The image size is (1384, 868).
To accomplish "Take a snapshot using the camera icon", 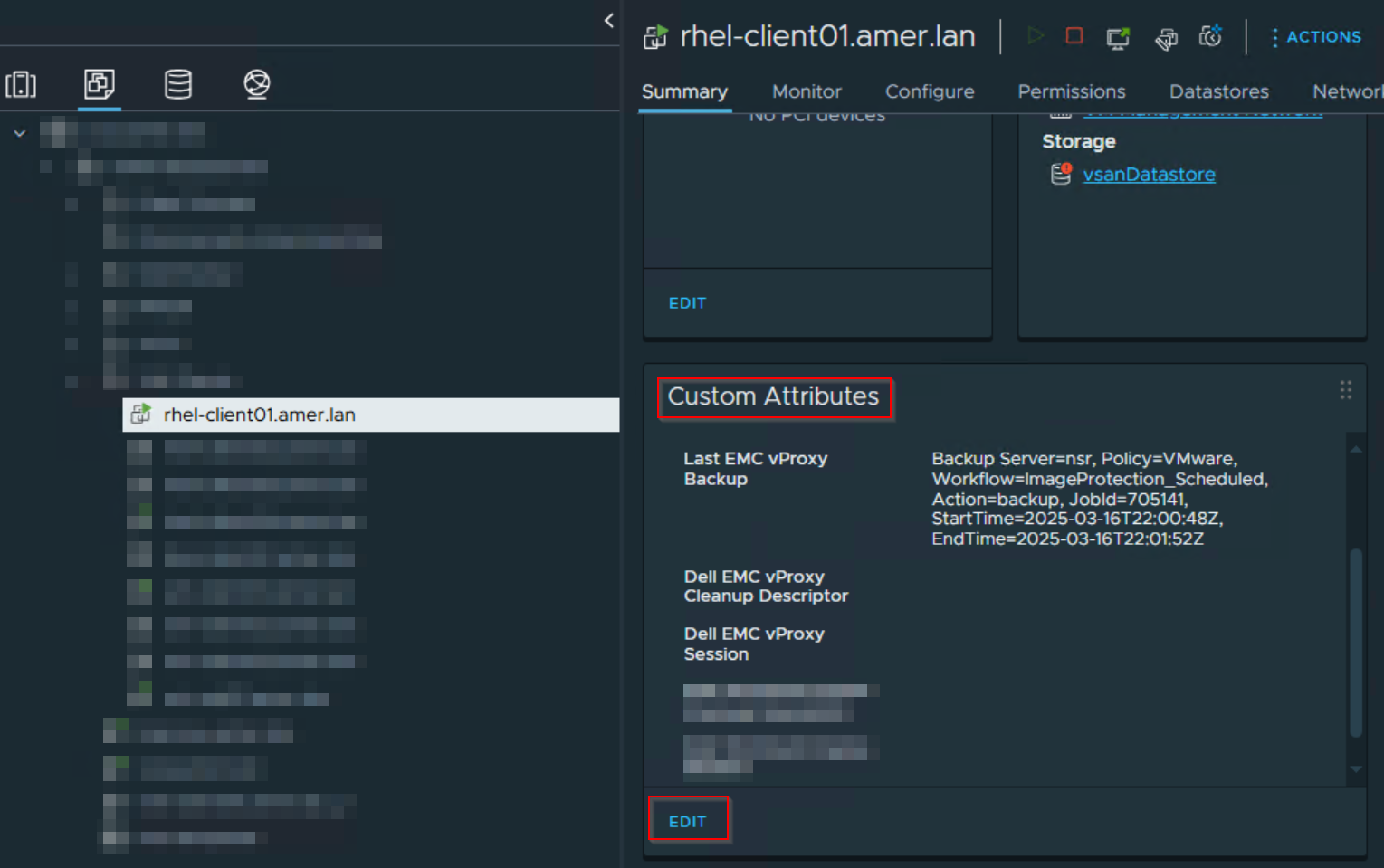I will (1211, 37).
